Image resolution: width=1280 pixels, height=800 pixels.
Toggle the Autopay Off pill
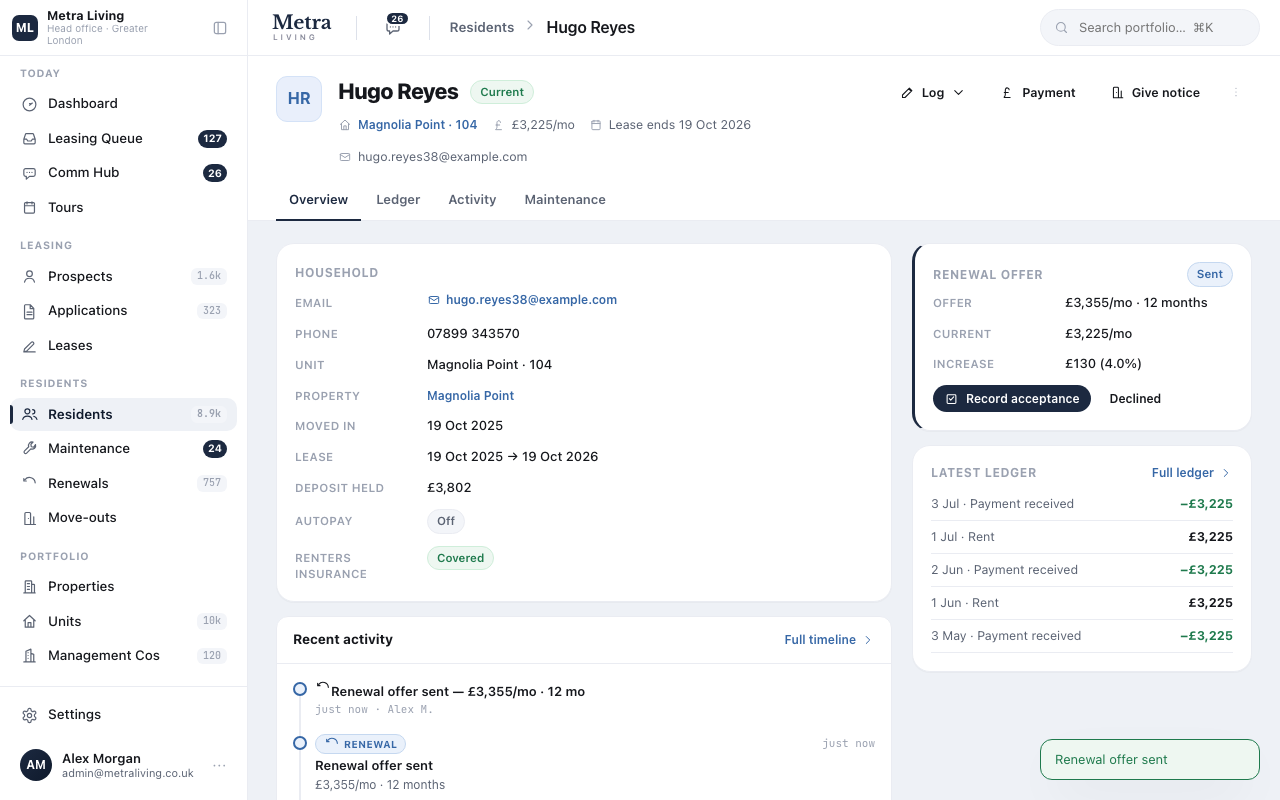click(446, 521)
